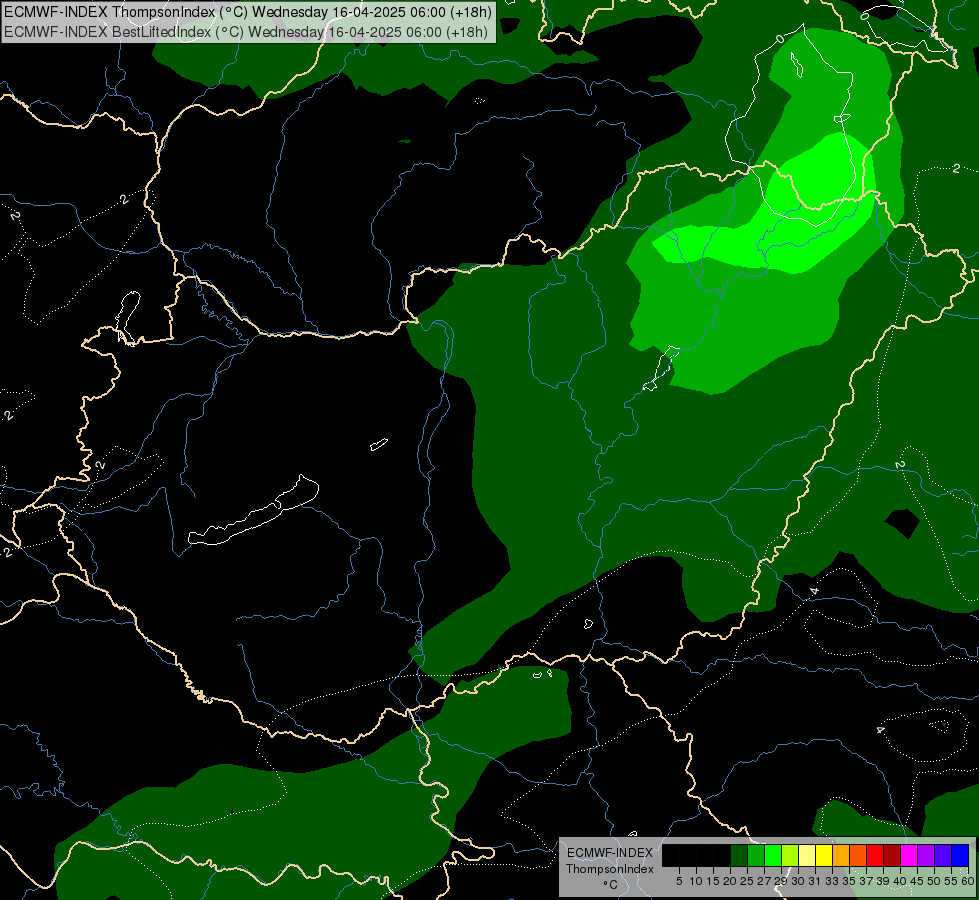
Task: Click the legend tick label 31
Action: point(815,881)
